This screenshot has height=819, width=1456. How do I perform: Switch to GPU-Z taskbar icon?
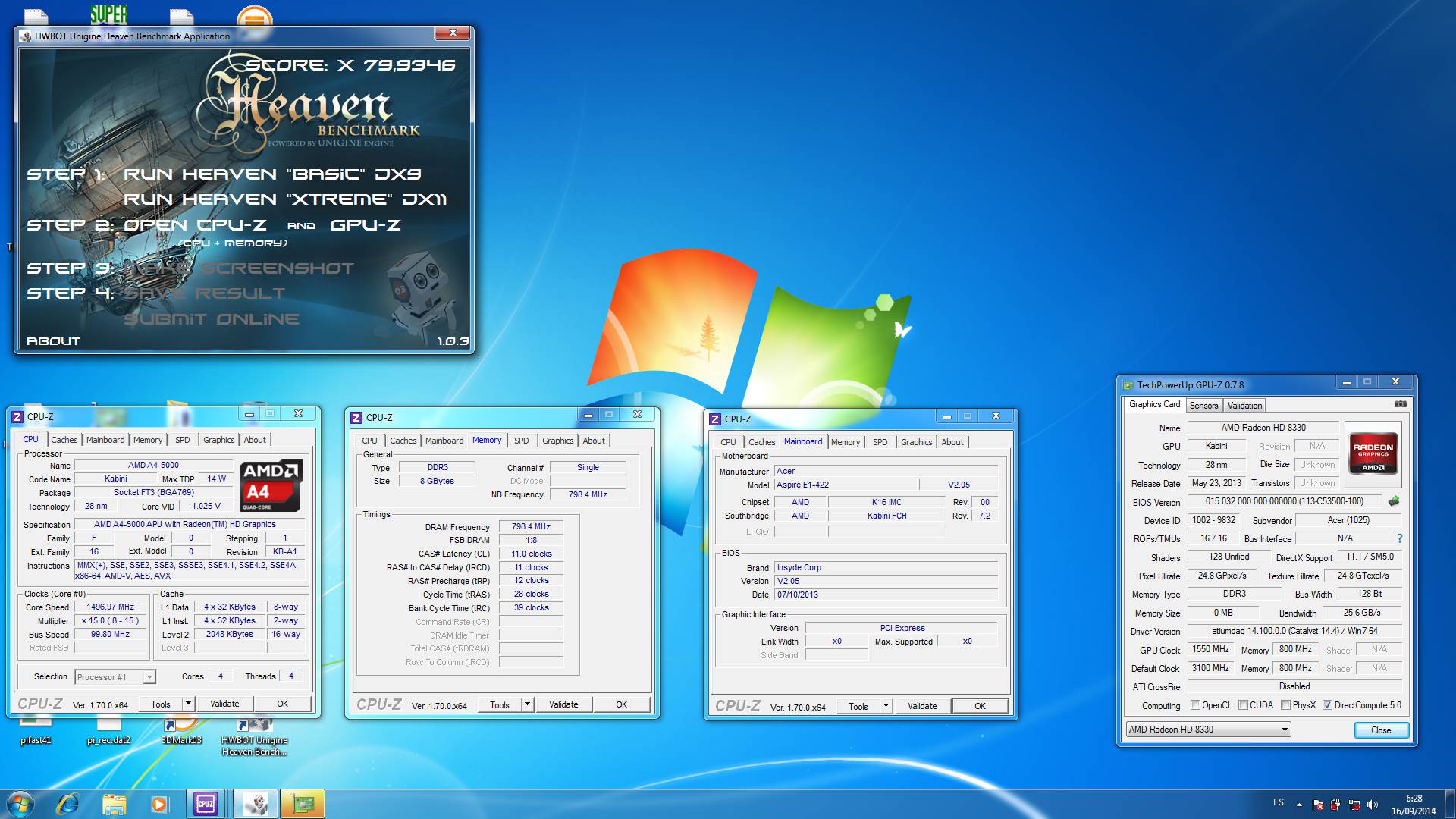pos(303,804)
